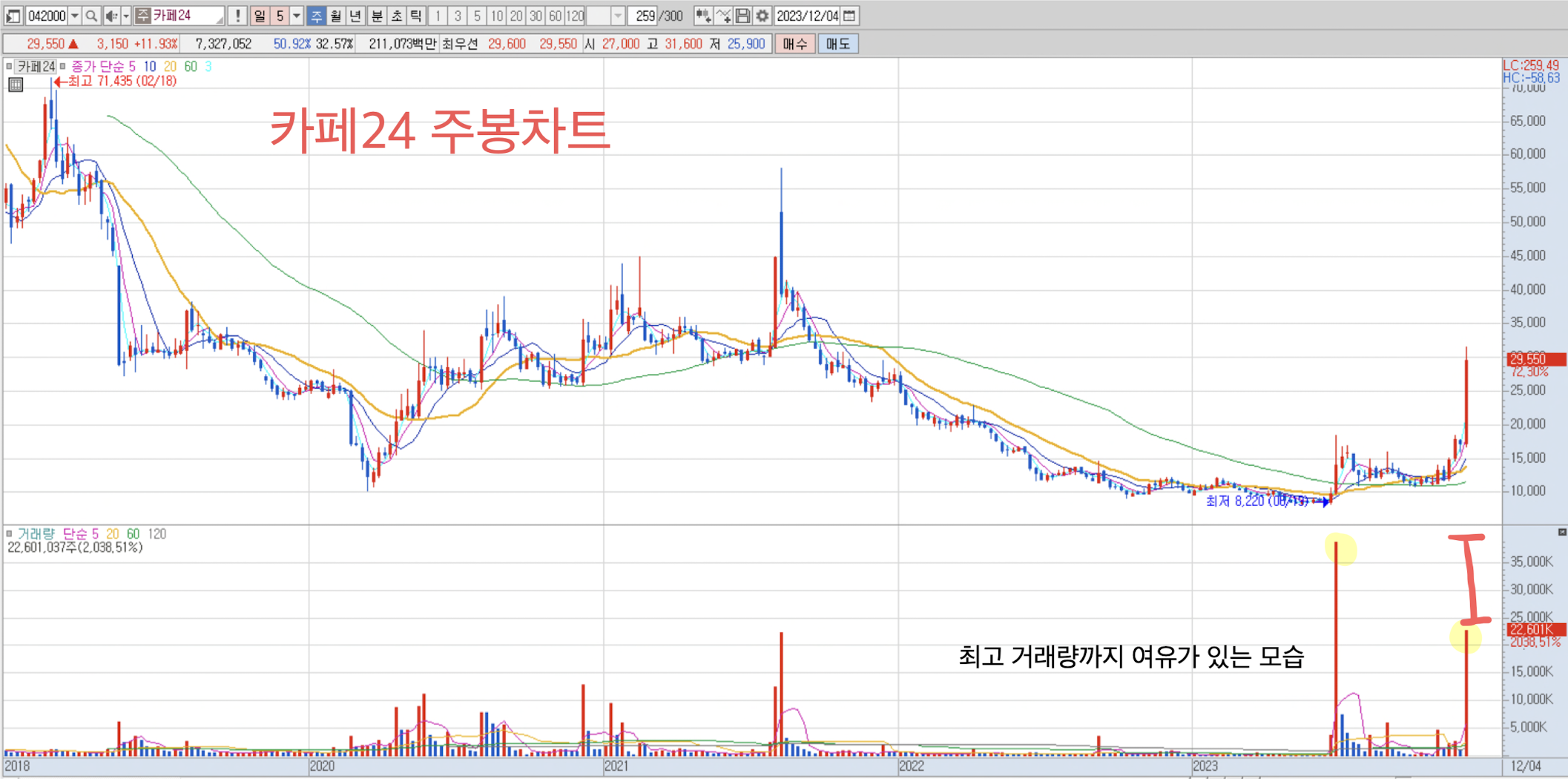1568x779 pixels.
Task: Click the 최우선 best quote label
Action: (x=461, y=44)
